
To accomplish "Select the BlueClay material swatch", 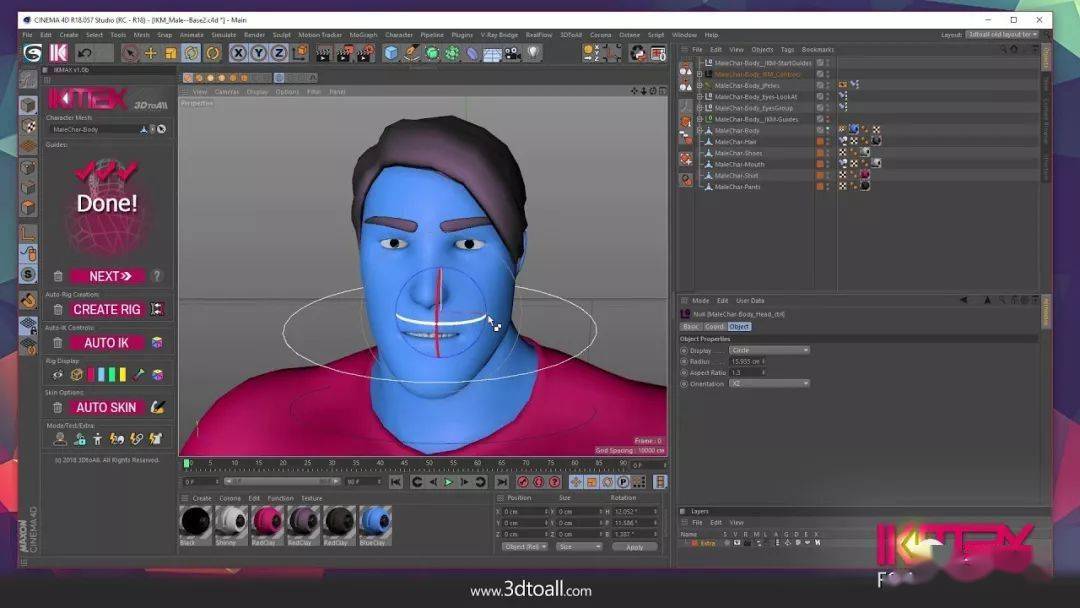I will pos(374,523).
